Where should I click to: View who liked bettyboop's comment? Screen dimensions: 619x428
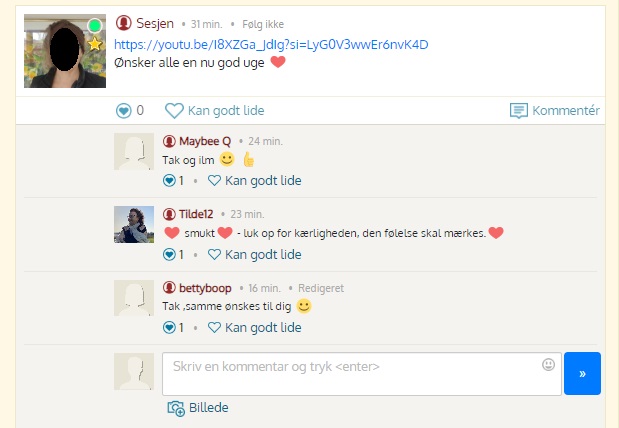173,328
